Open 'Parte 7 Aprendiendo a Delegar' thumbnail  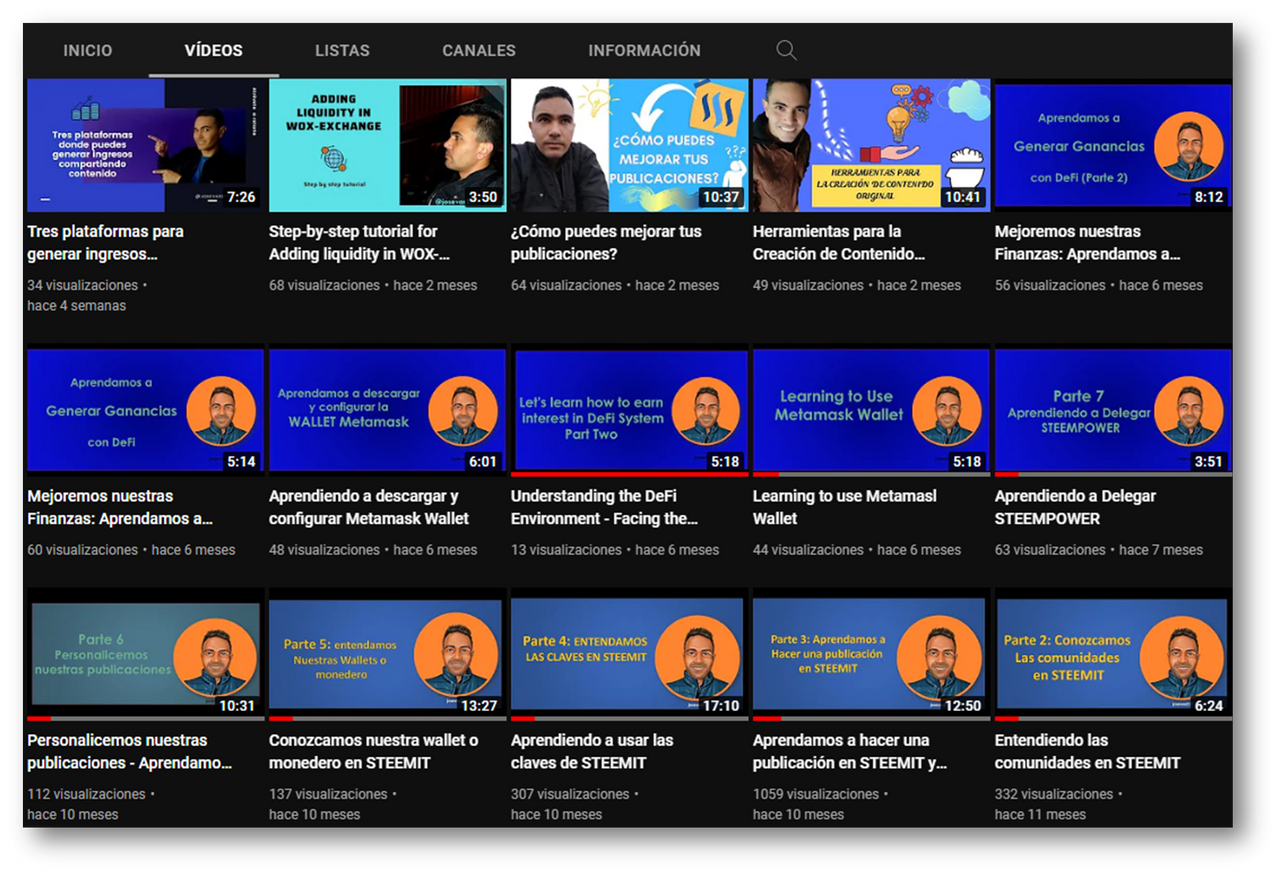pyautogui.click(x=1114, y=410)
